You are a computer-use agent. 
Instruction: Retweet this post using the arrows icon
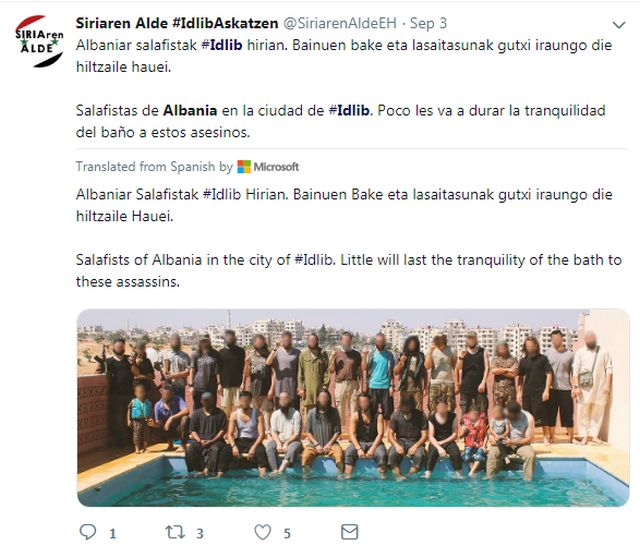tap(174, 532)
